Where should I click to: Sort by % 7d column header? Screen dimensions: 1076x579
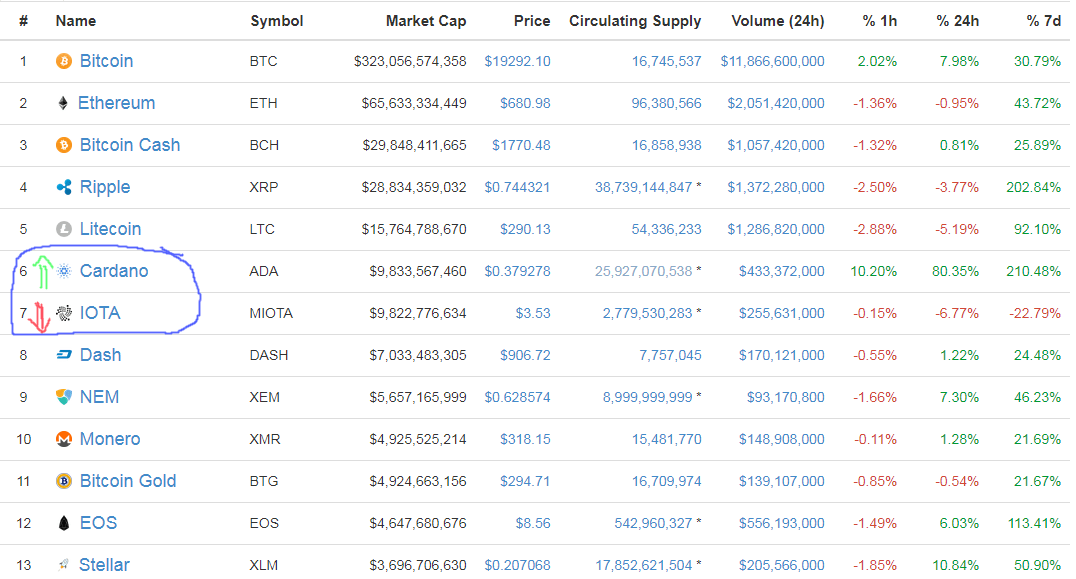pos(1043,21)
